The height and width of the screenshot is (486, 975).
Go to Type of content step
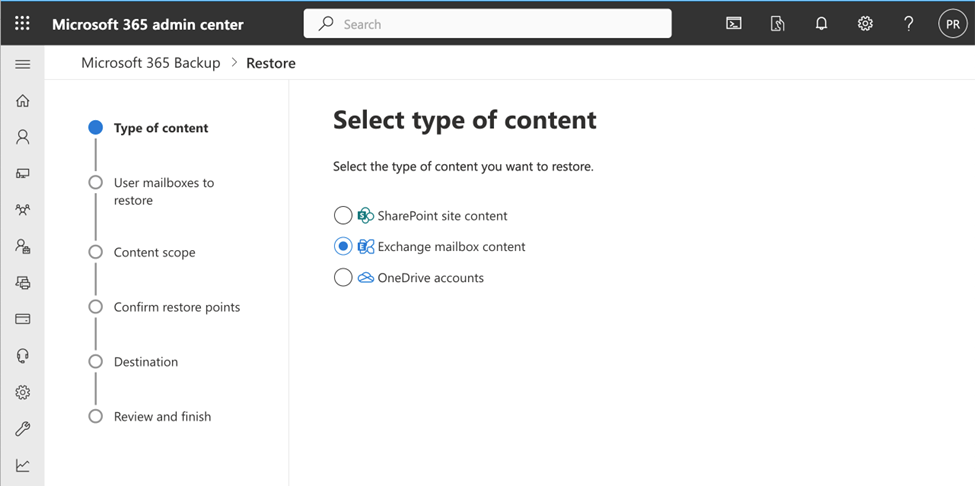pos(161,128)
